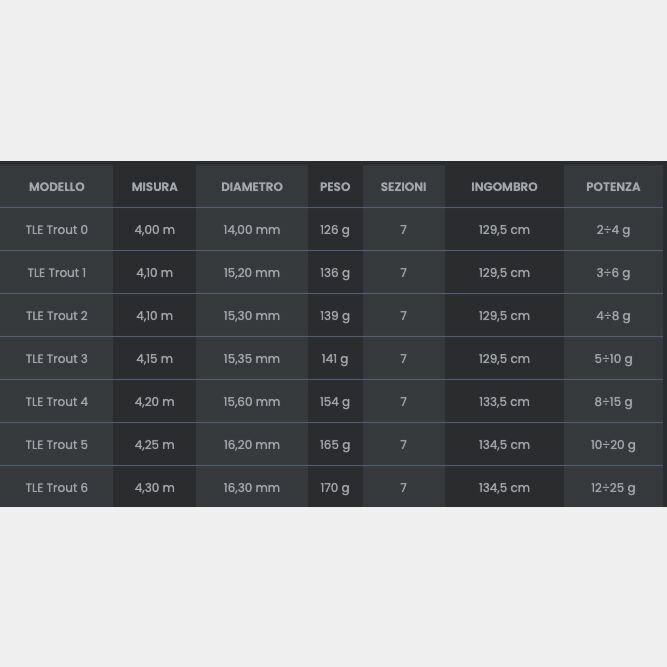
Task: Click the SEZIONI column header
Action: (x=403, y=187)
